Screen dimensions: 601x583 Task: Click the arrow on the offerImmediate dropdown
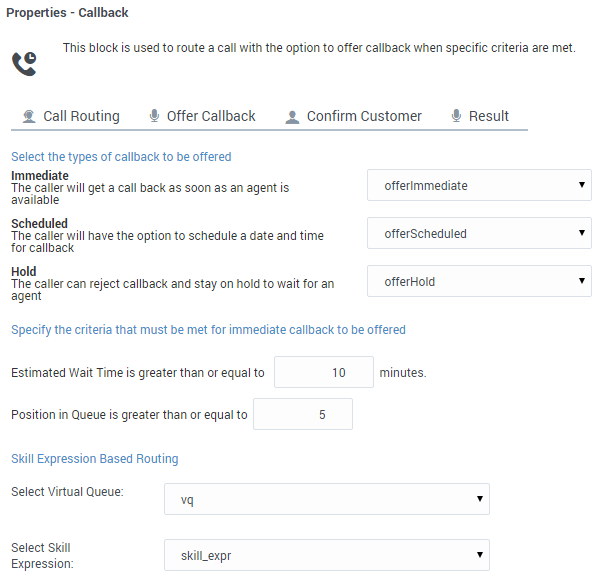582,185
